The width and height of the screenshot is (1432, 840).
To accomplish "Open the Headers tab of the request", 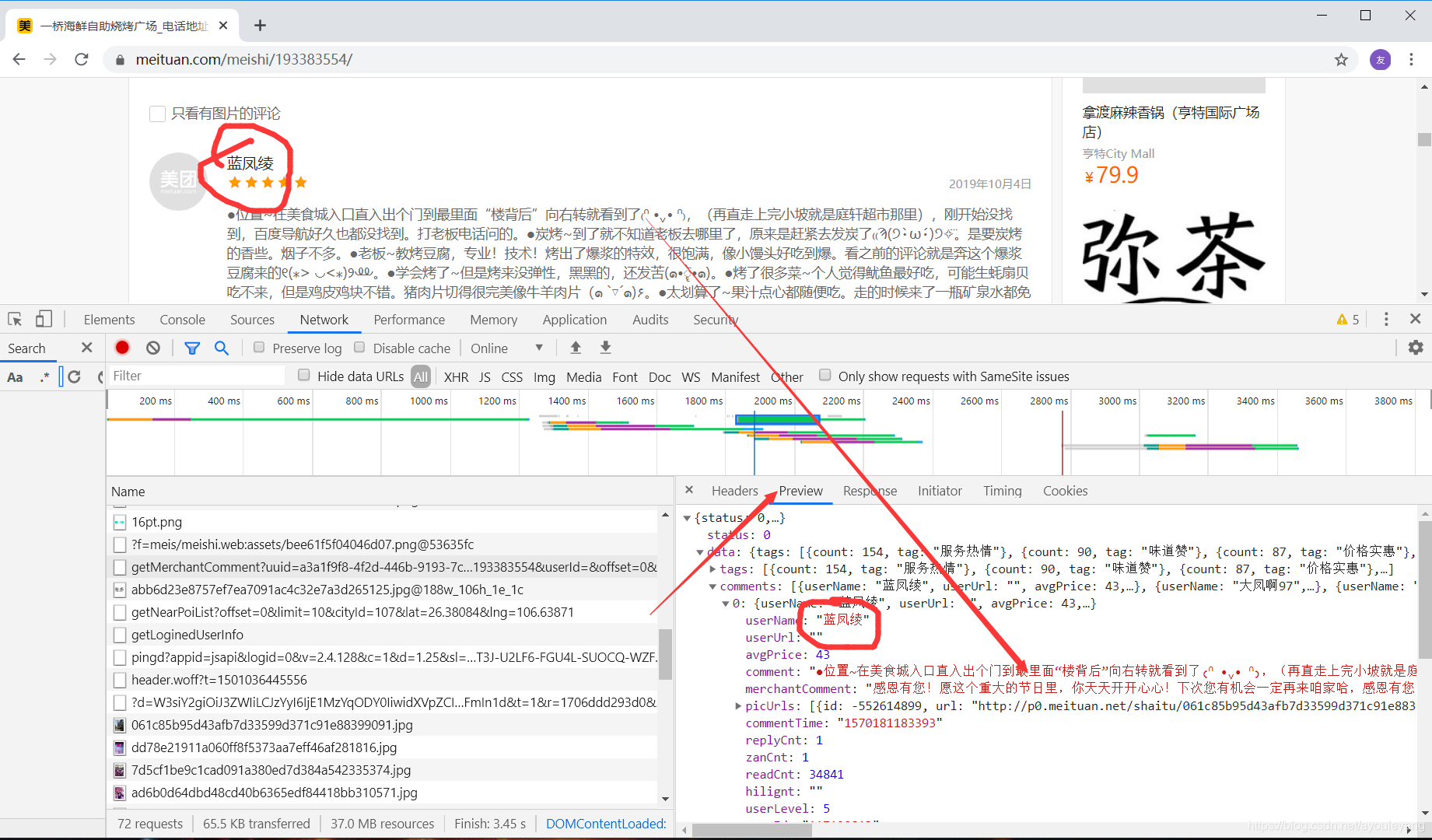I will (734, 491).
